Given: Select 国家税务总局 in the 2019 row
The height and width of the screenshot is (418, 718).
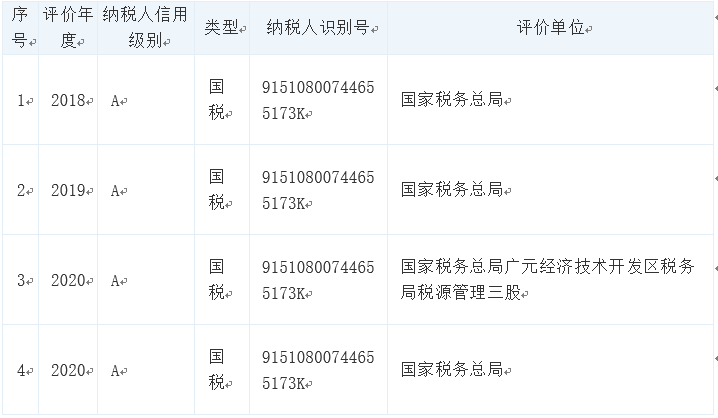Looking at the screenshot, I should tap(451, 190).
